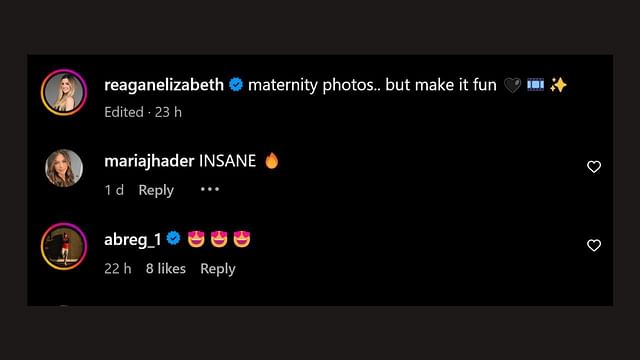Click the fire emoji in mariajhader's comment
Screen dimensions: 640x360
[271, 160]
